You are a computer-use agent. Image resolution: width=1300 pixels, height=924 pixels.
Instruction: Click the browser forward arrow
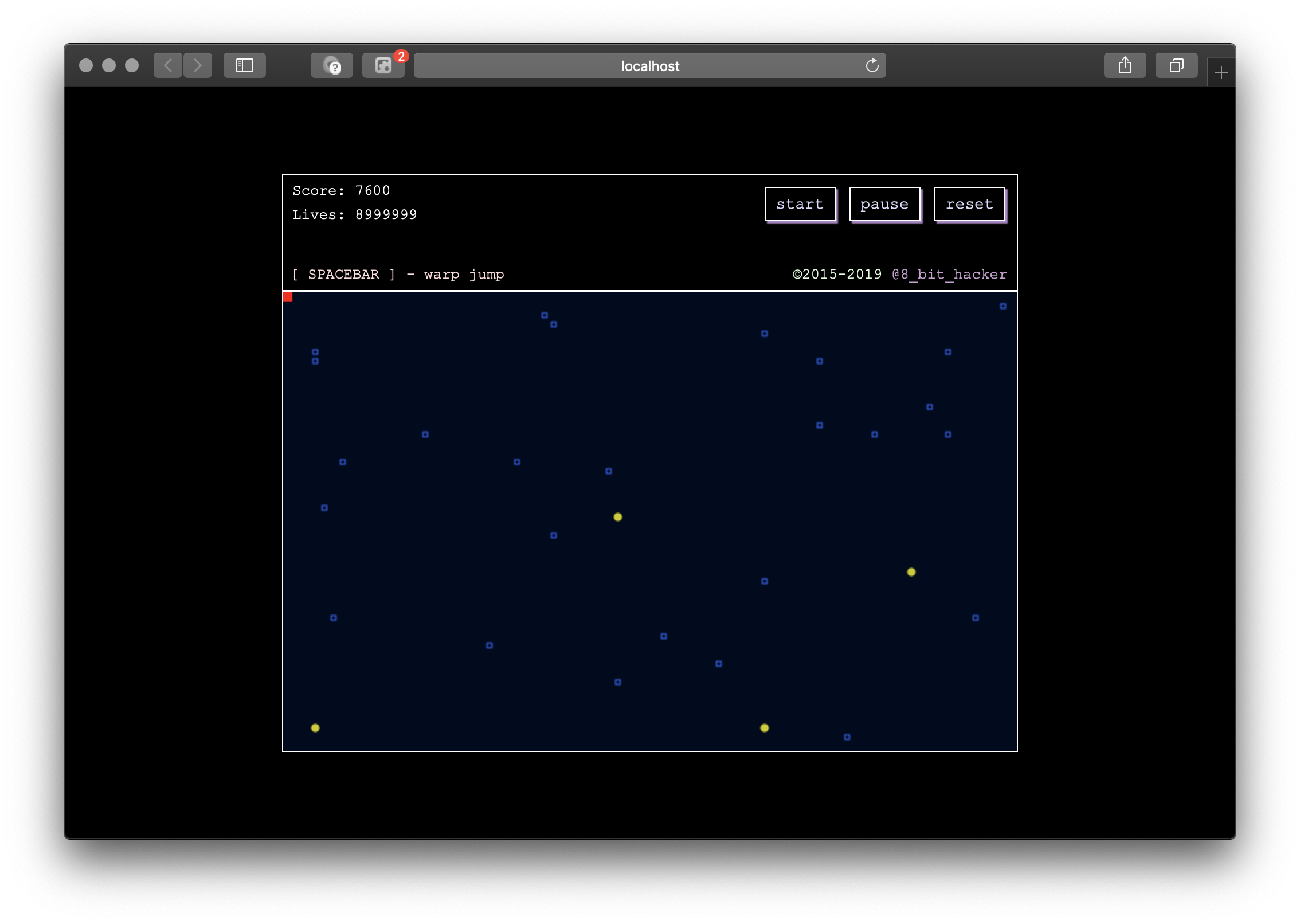198,65
